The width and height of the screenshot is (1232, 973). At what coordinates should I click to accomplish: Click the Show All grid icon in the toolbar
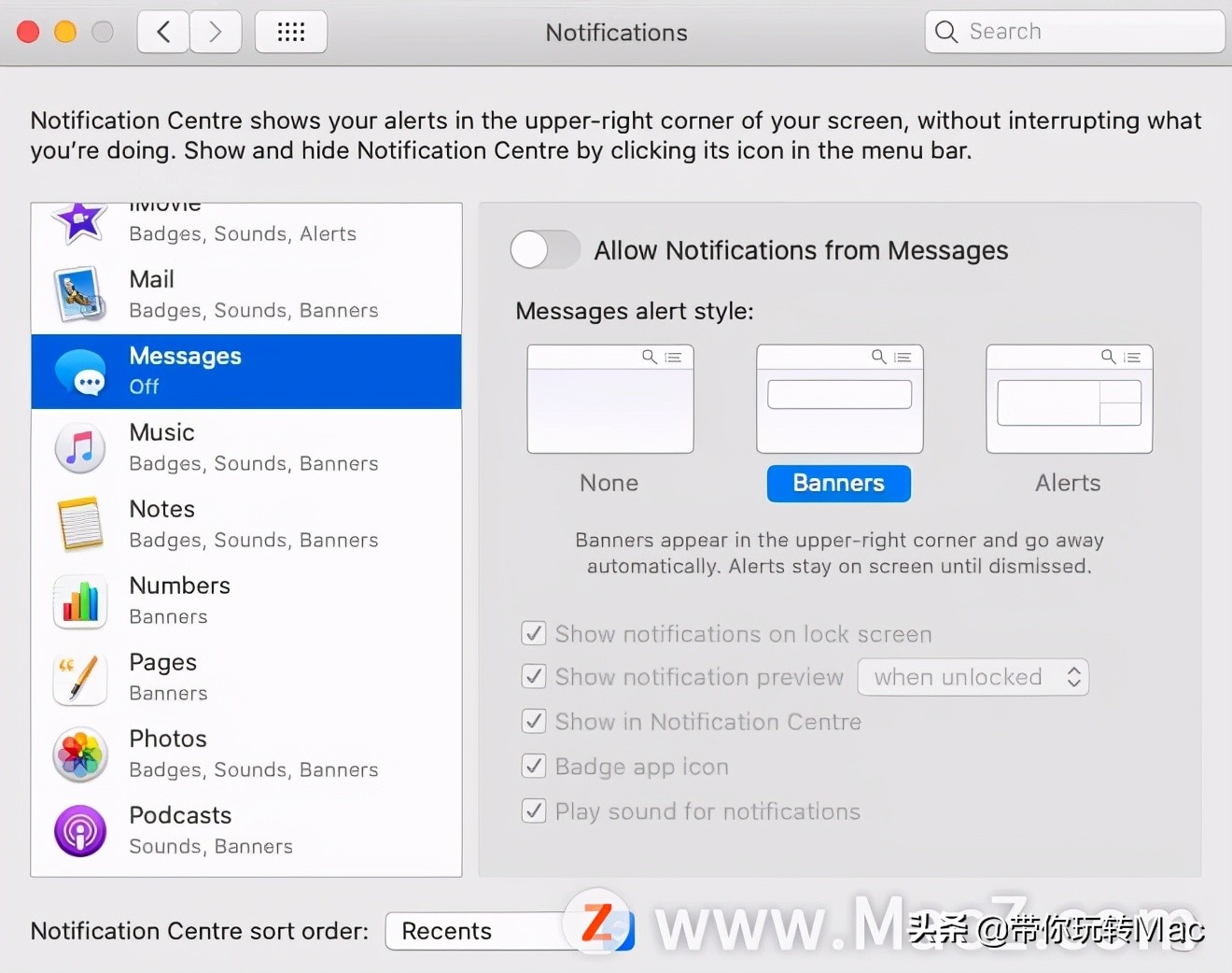(290, 31)
